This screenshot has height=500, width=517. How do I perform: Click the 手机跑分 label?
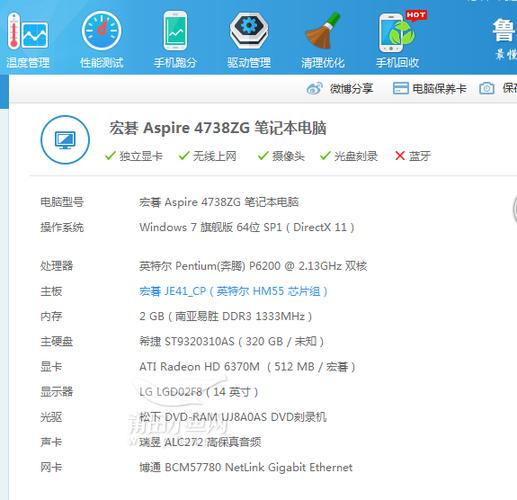tap(175, 63)
